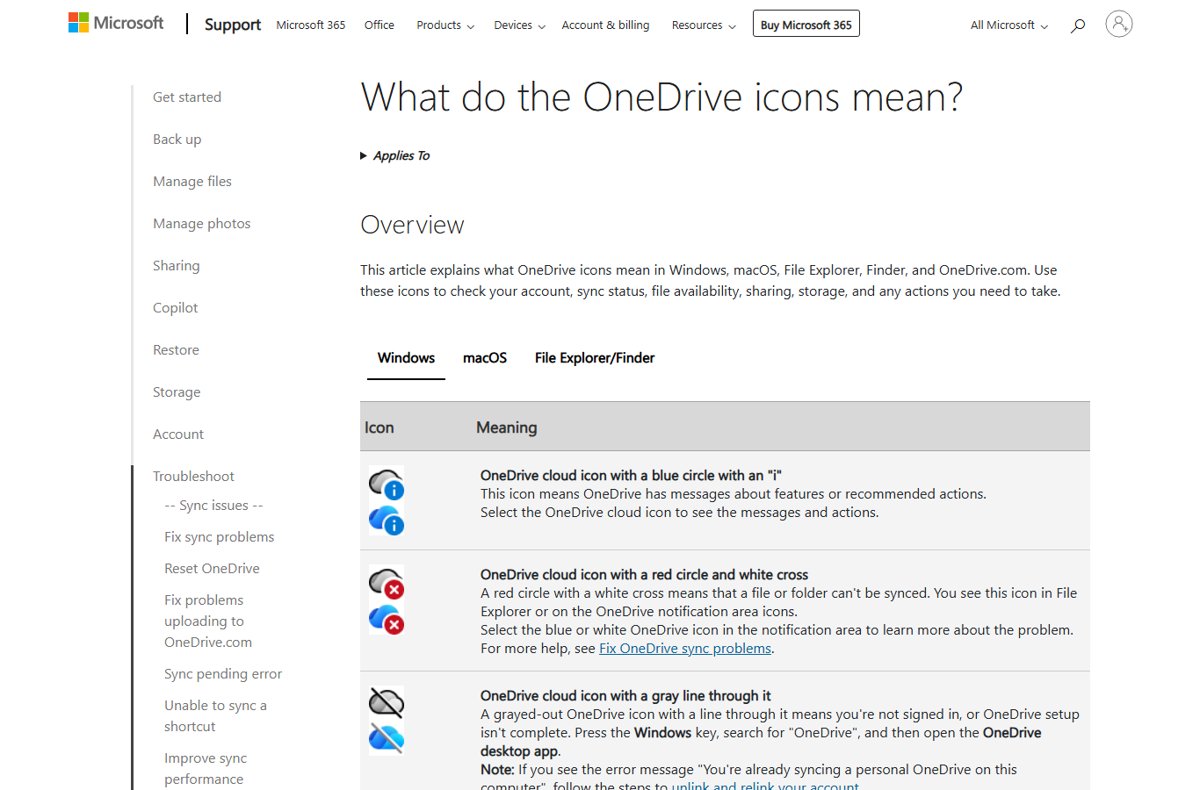Click the gray line through it row title

coord(626,696)
